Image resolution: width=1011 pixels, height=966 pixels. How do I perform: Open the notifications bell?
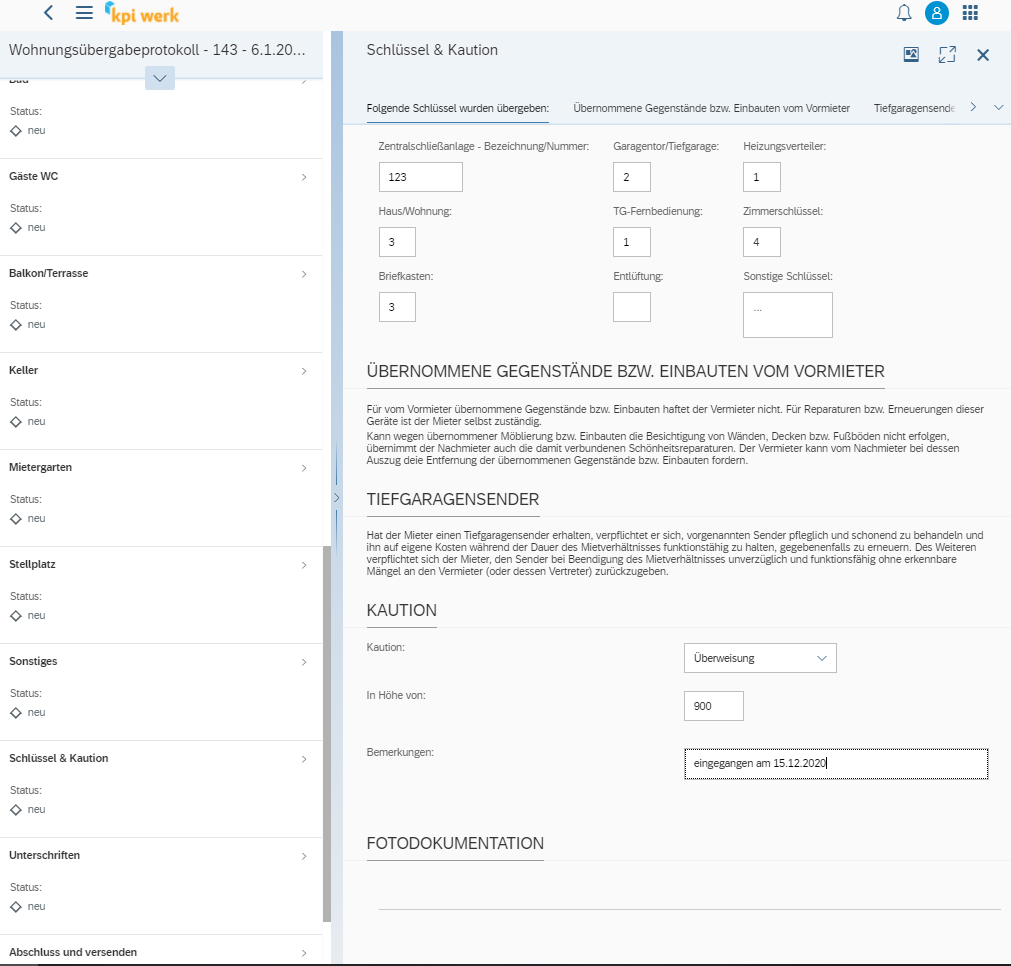[x=904, y=13]
